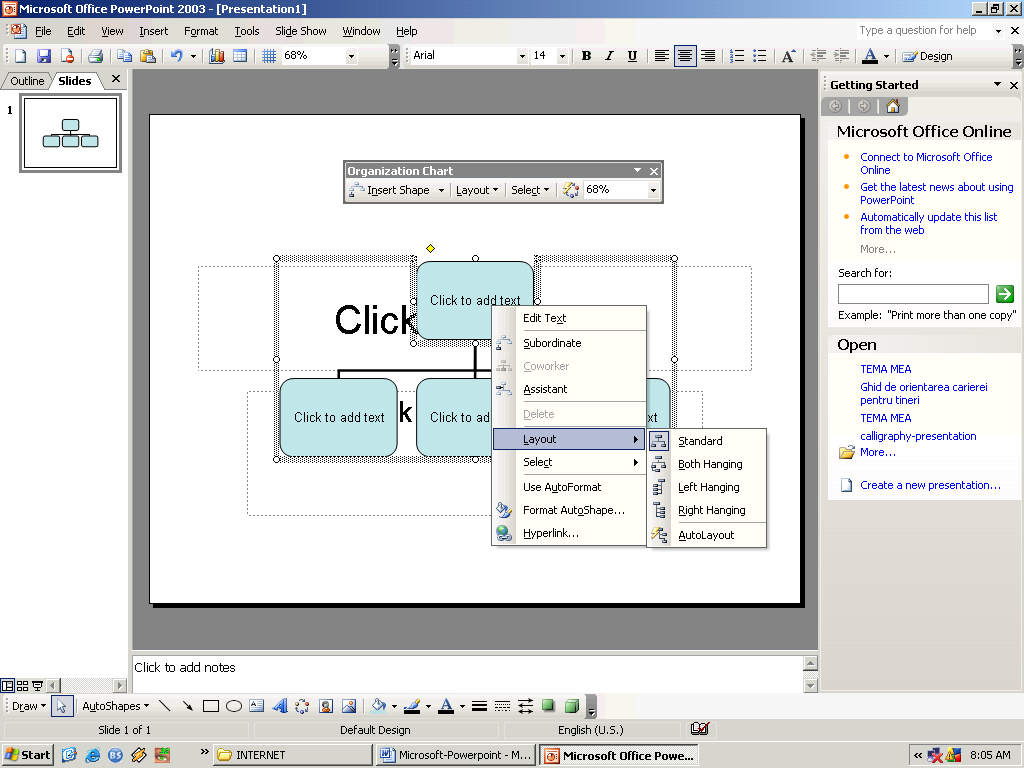
Task: Toggle numbered list formatting
Action: [737, 56]
